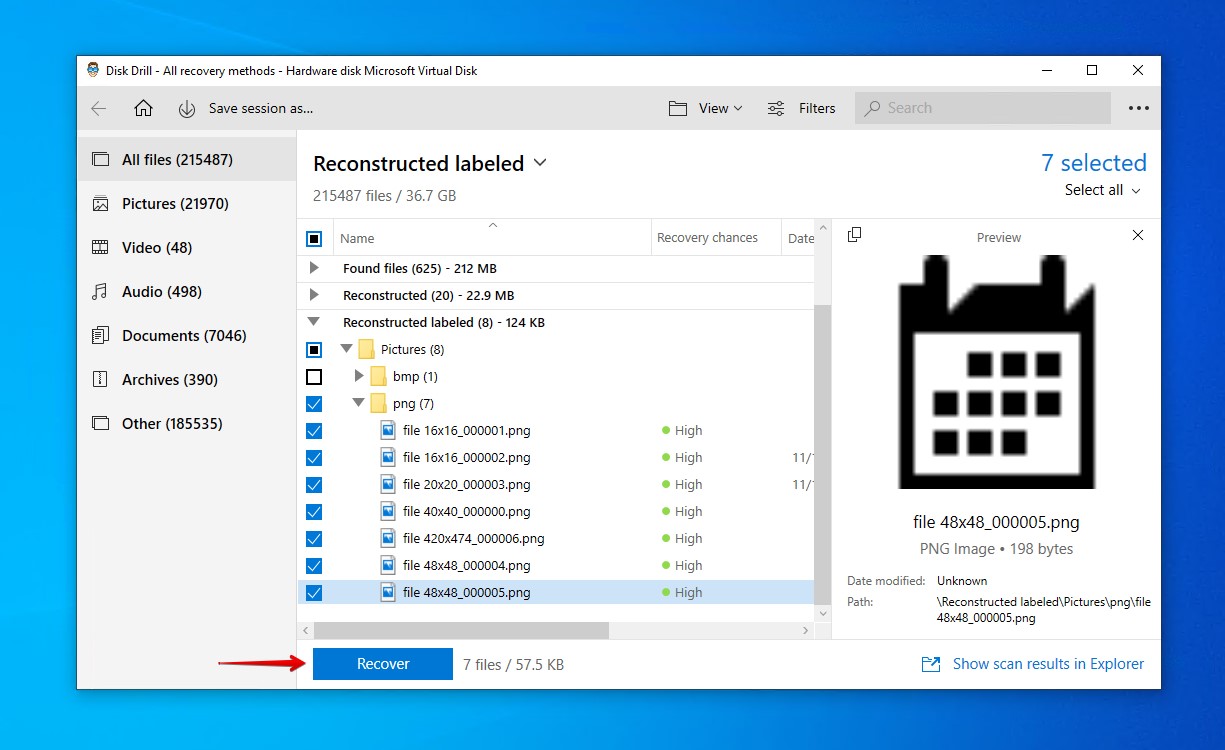Click Save session as... button

(x=260, y=108)
